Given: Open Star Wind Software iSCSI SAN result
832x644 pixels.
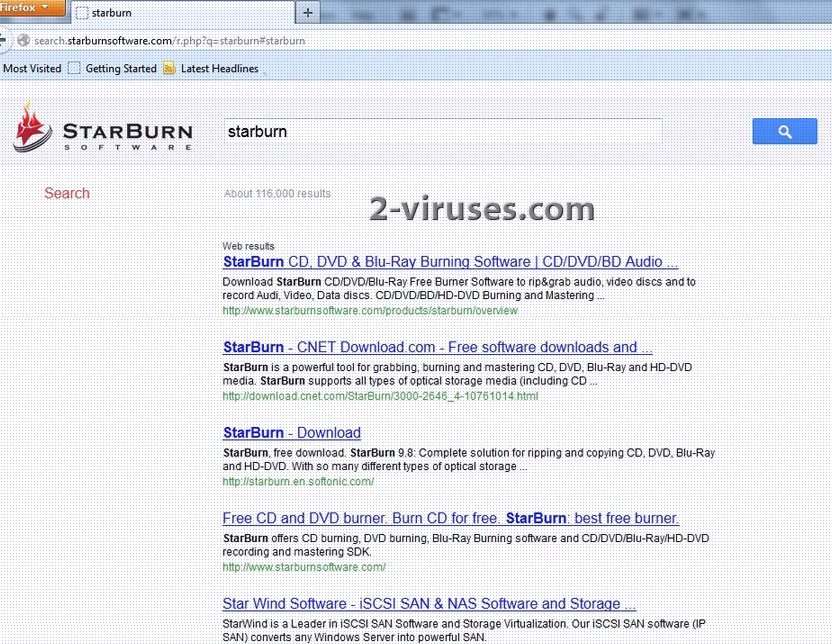Looking at the screenshot, I should 429,604.
